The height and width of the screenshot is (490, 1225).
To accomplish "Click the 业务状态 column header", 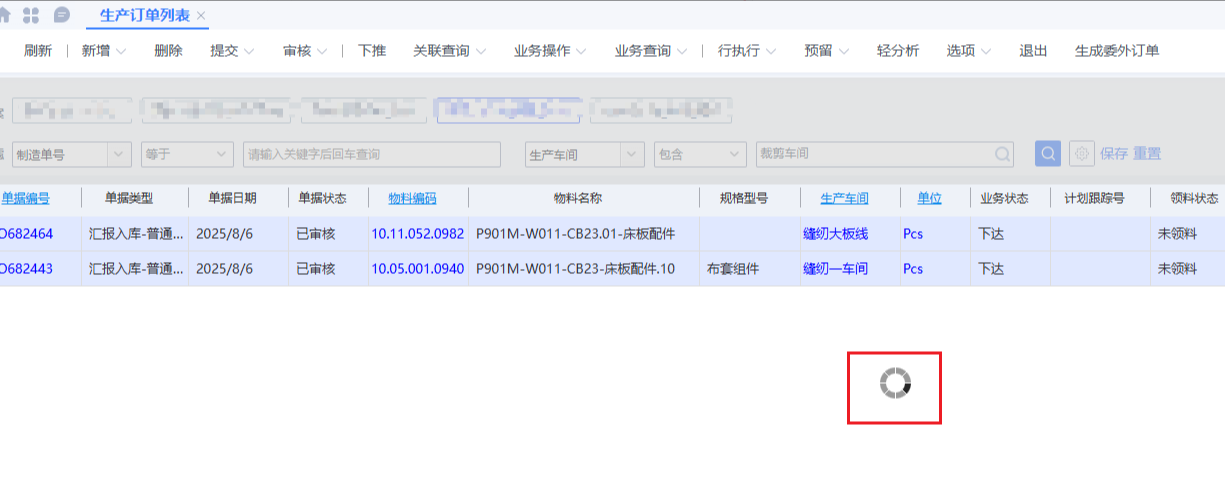I will [x=1005, y=198].
